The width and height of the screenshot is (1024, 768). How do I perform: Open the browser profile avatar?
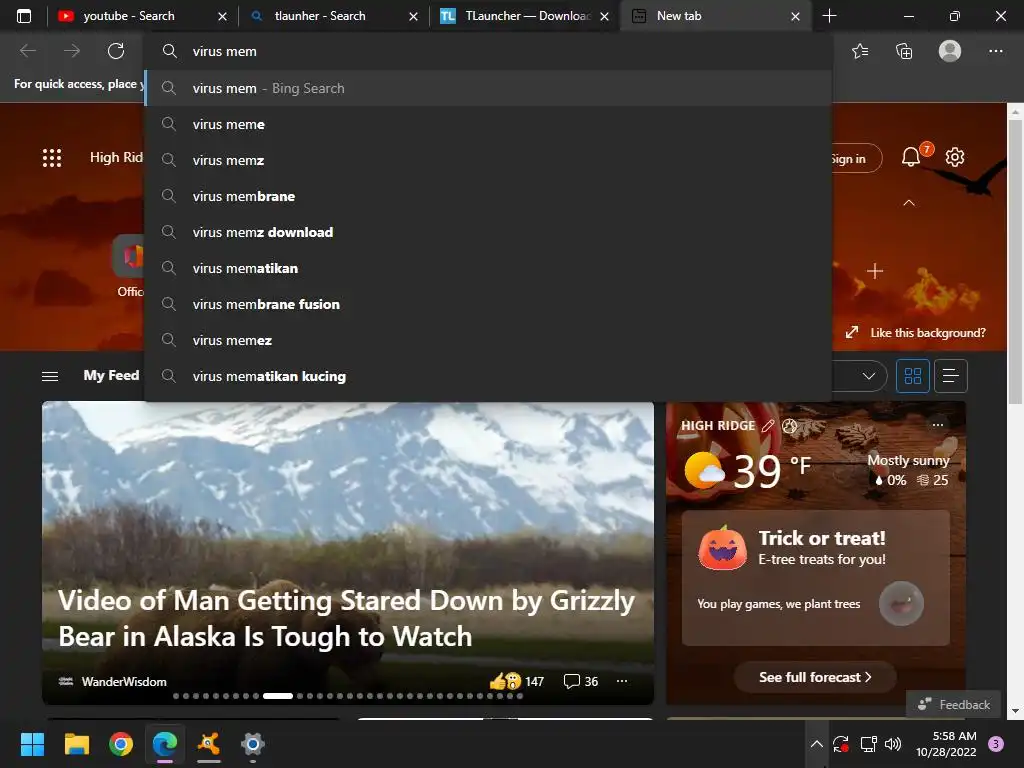coord(950,51)
